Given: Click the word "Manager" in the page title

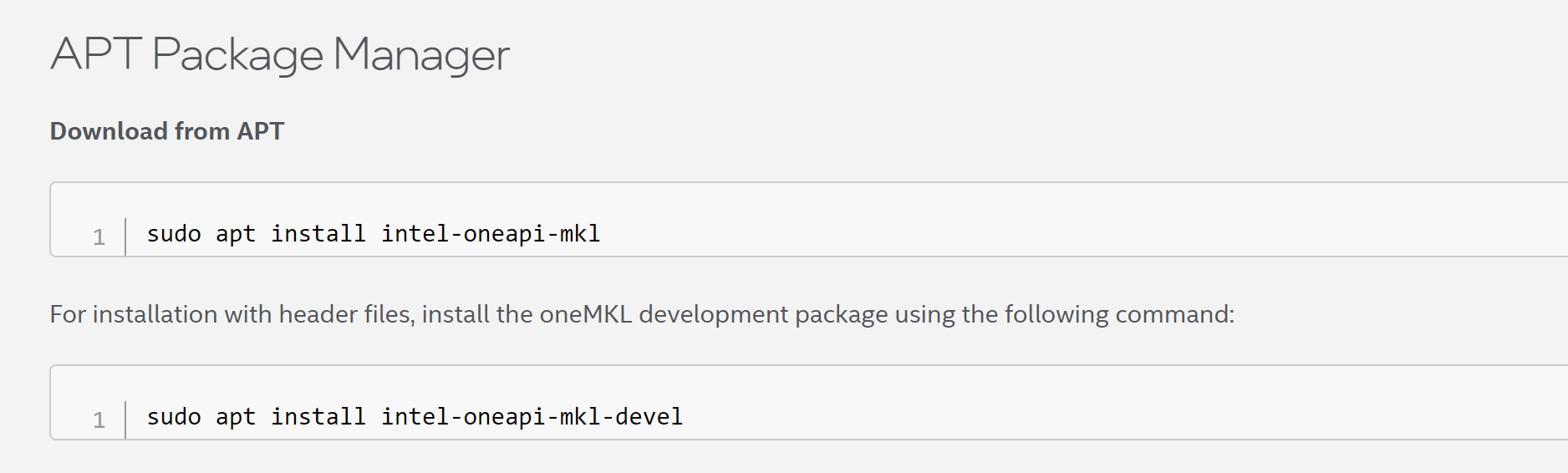Looking at the screenshot, I should 421,55.
